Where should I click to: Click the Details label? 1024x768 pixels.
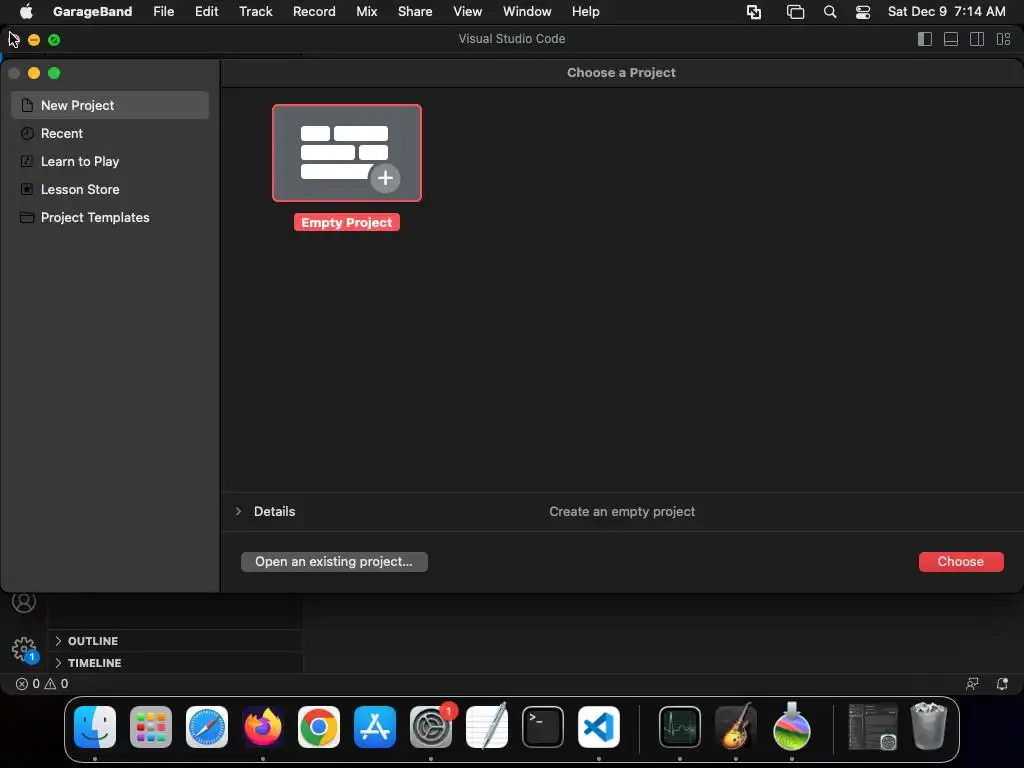tap(274, 511)
